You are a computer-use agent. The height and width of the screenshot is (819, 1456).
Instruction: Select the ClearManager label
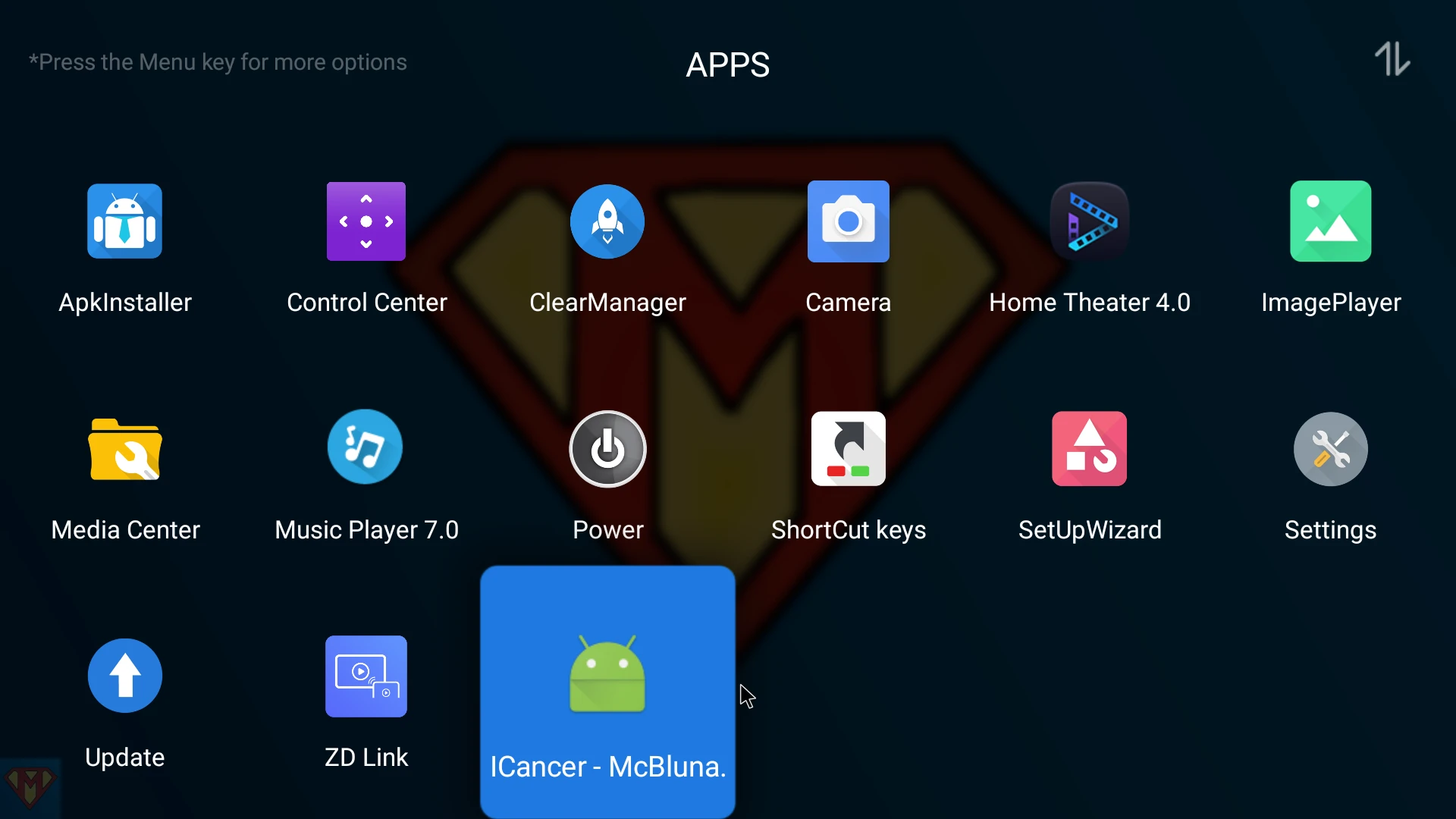click(x=607, y=303)
